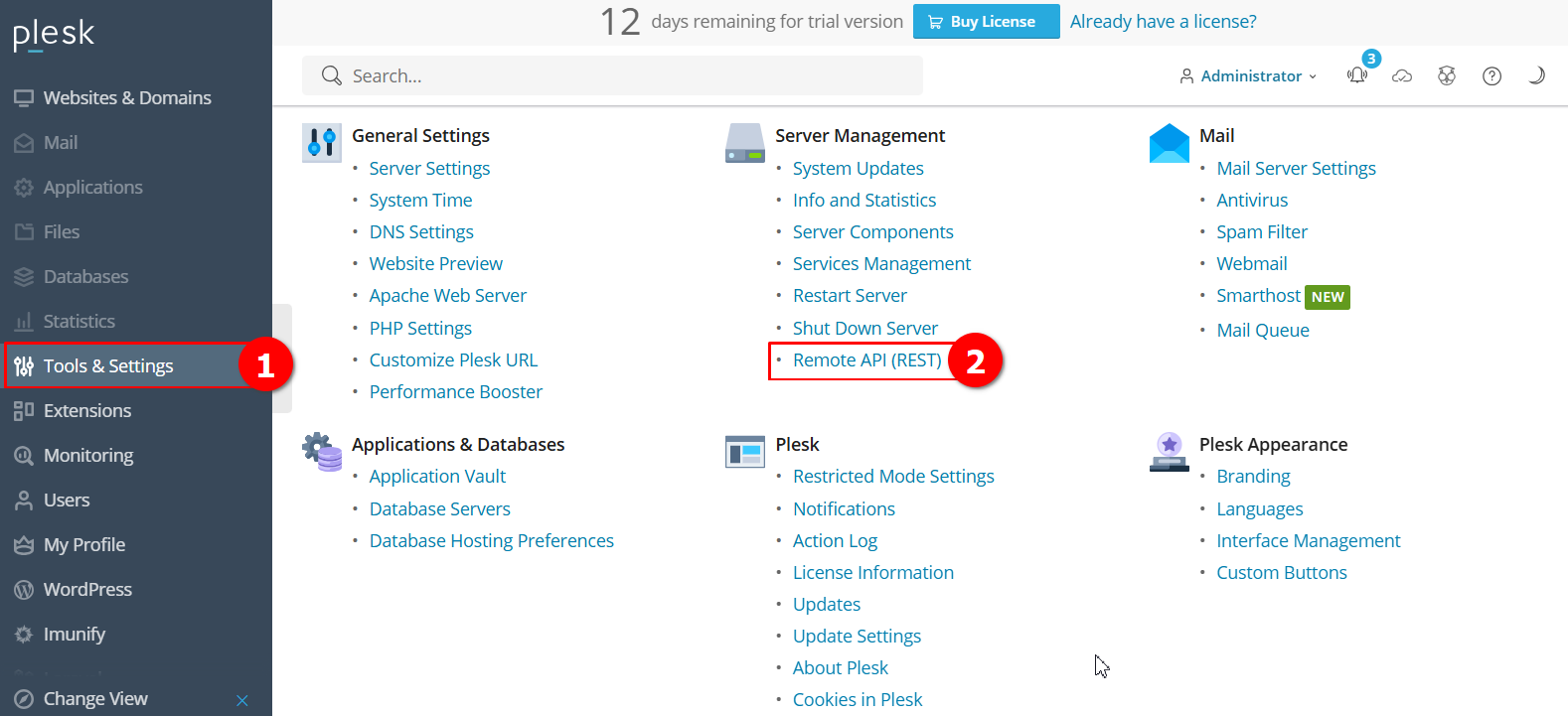Click the Buy License button
This screenshot has height=716, width=1568.
(x=987, y=22)
